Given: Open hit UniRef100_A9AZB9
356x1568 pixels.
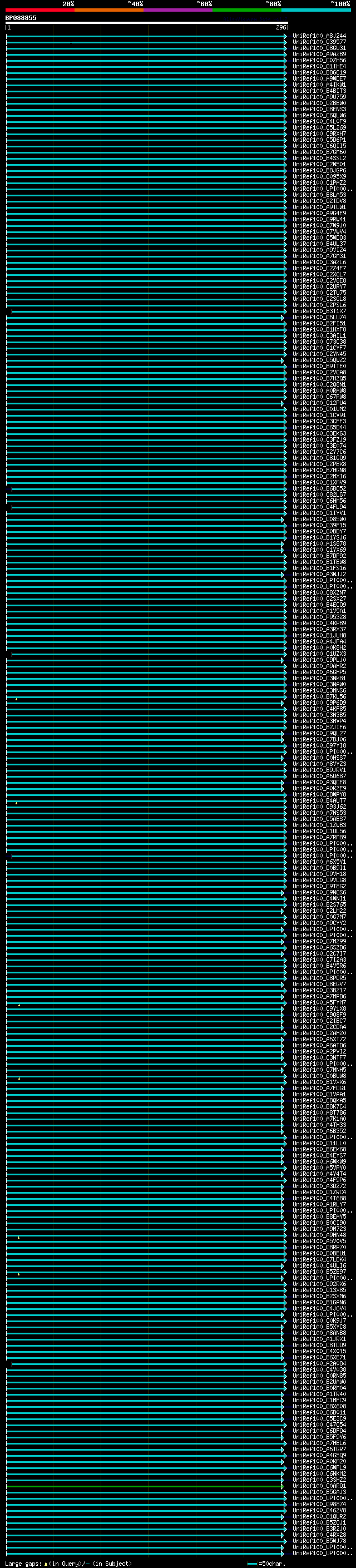Looking at the screenshot, I should pos(319,54).
